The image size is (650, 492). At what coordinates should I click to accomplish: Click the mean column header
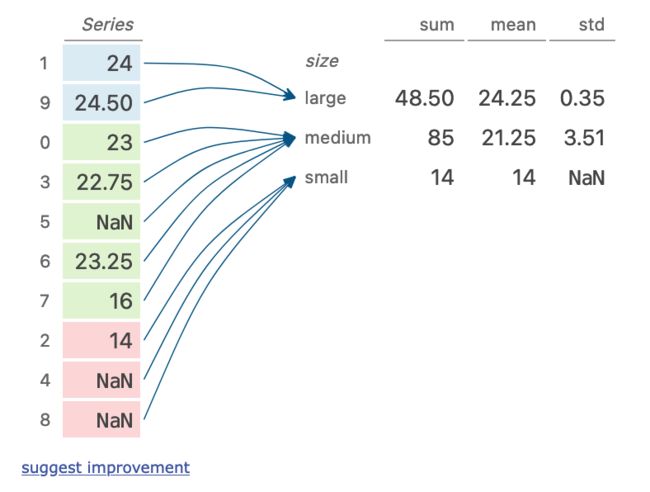(513, 25)
